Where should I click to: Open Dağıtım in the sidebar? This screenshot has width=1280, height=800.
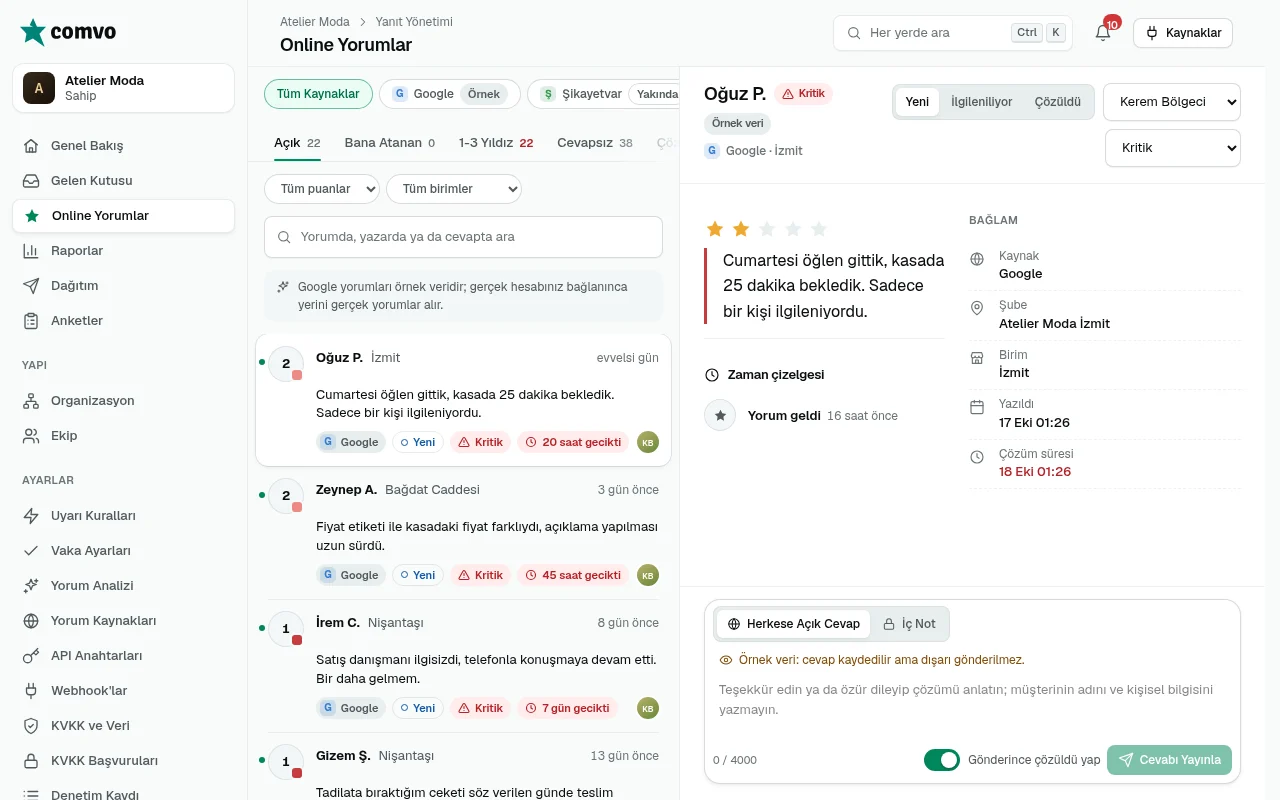(123, 286)
